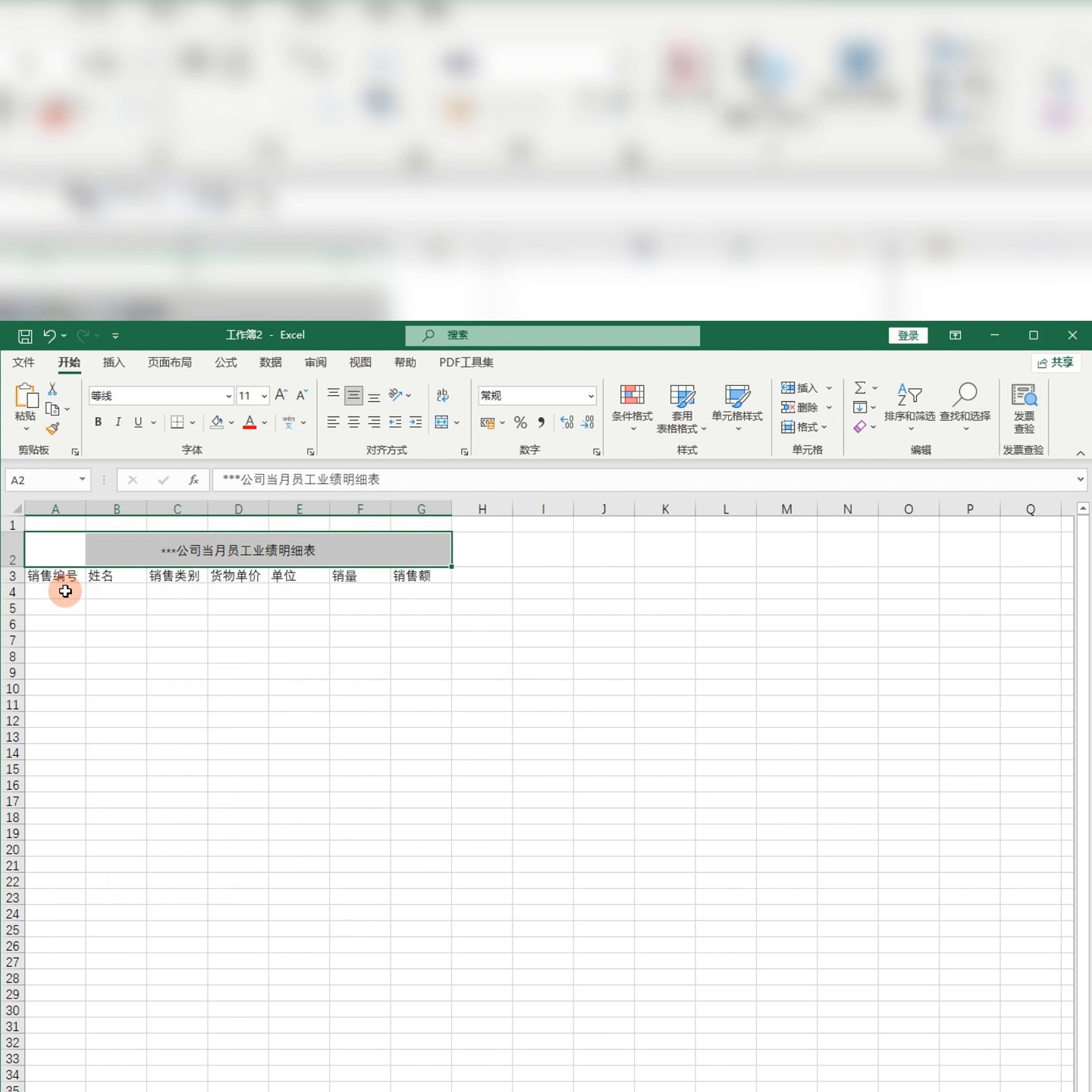Undo the last action

(49, 335)
